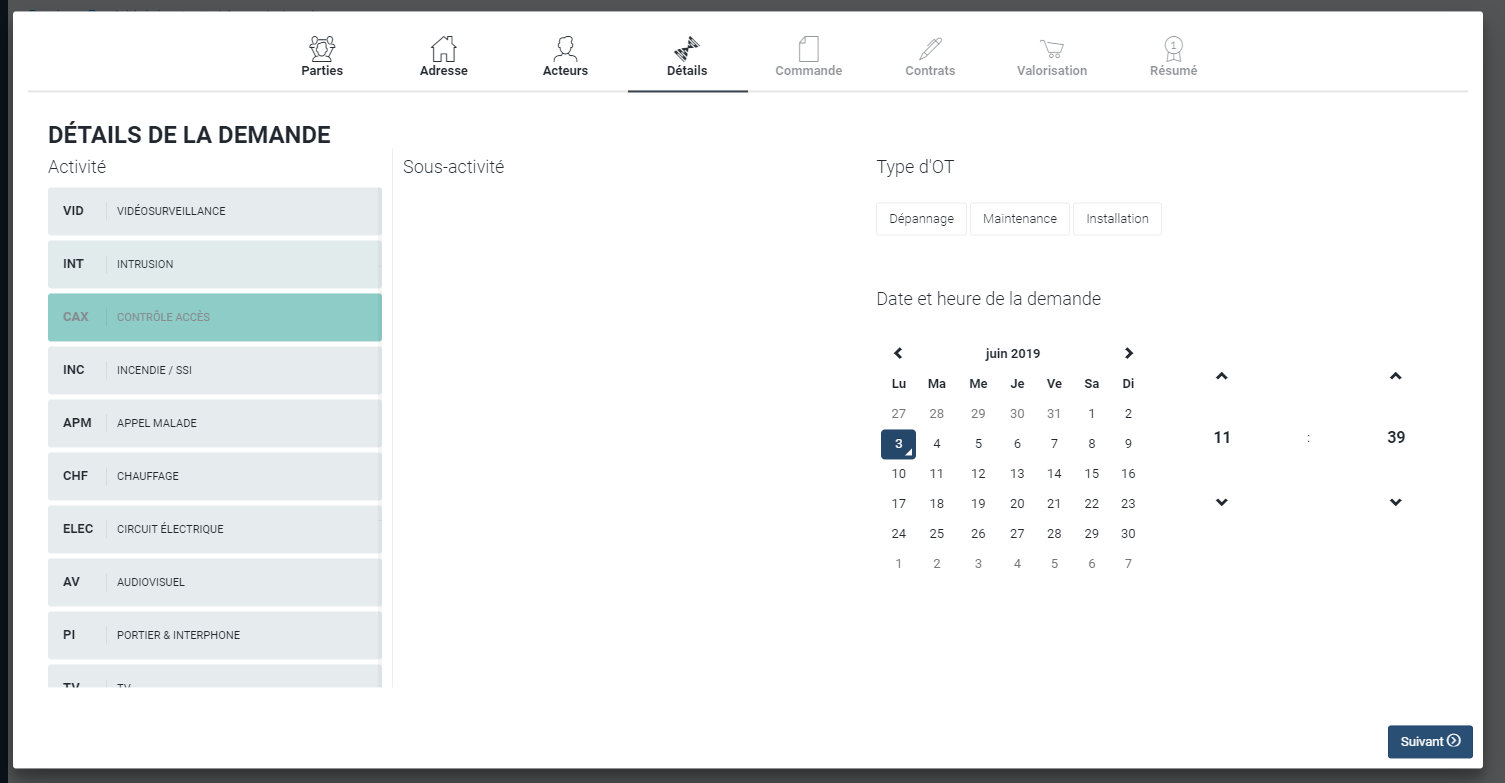Viewport: 1505px width, 783px height.
Task: Click the Contrats pen icon
Action: [930, 48]
